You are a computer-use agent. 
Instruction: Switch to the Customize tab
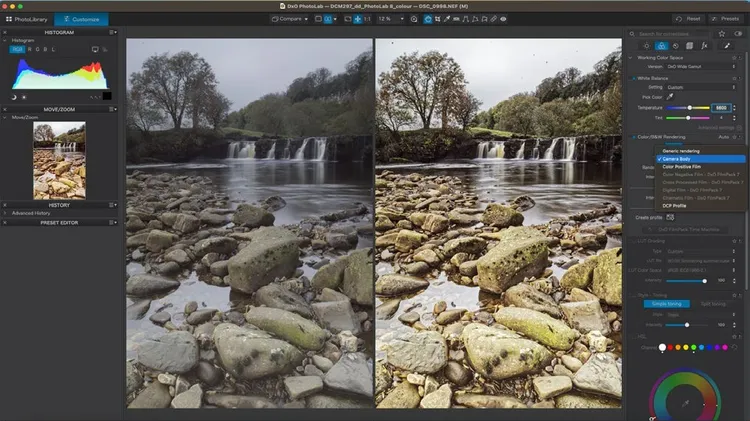point(81,19)
